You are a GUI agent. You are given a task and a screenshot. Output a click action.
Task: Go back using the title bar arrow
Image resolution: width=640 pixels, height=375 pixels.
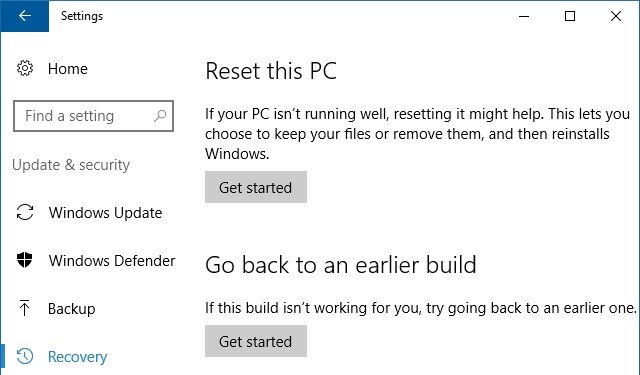point(24,16)
